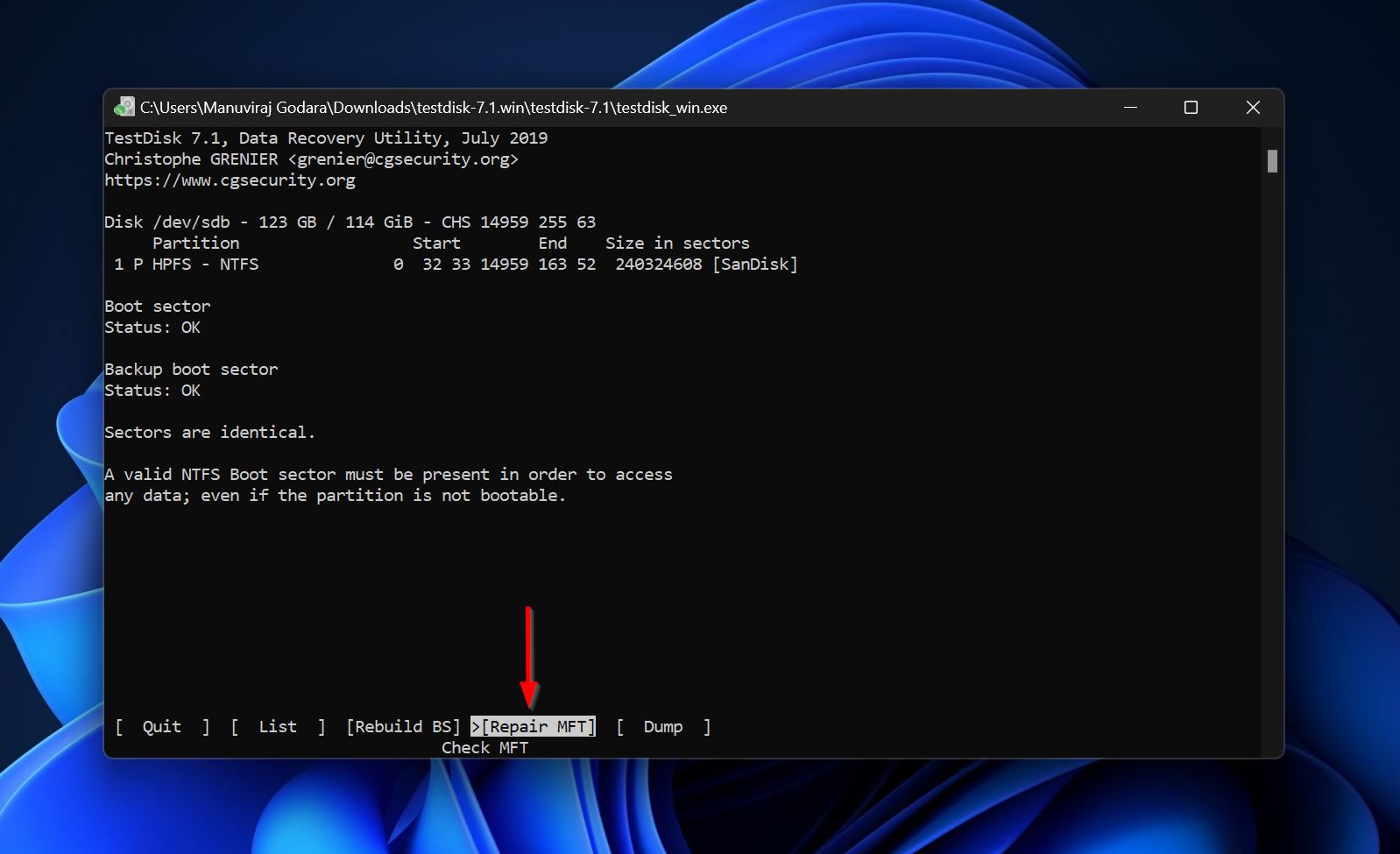
Task: Click 'any data; even if the partition' line
Action: click(x=336, y=496)
